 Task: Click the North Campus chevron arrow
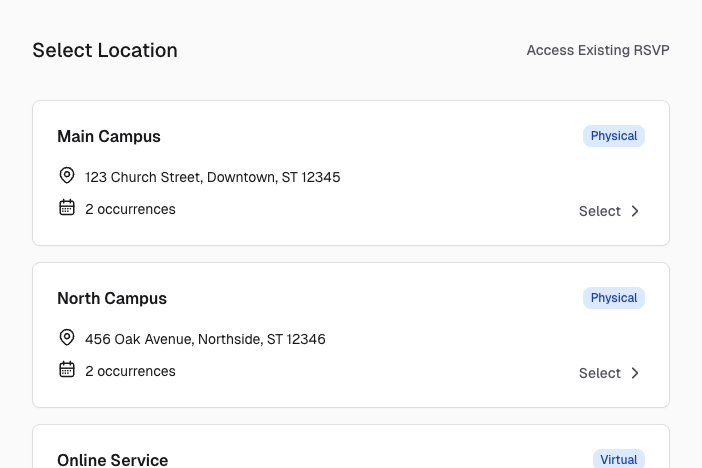(x=634, y=373)
